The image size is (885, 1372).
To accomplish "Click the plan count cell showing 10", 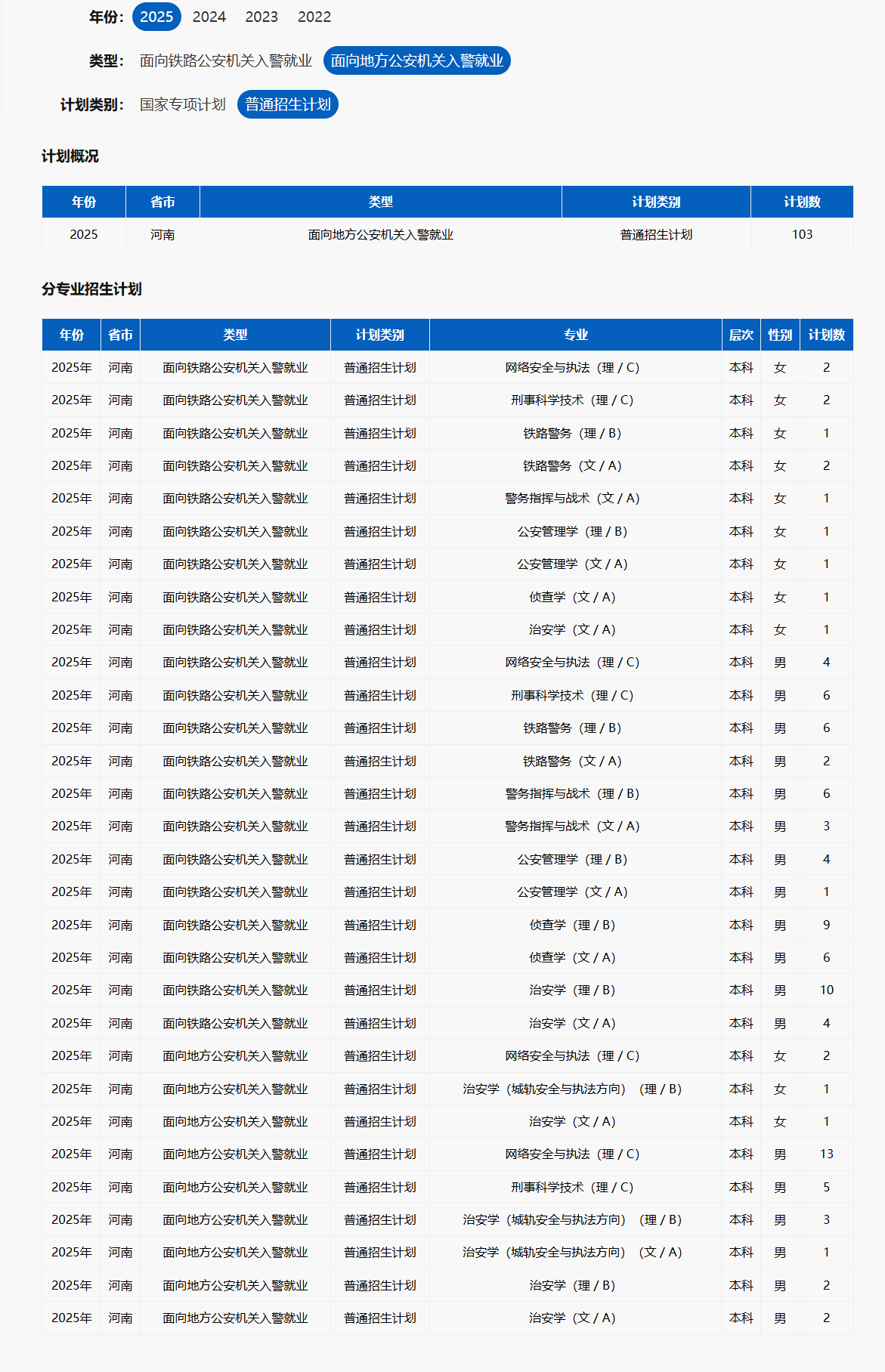I will (x=826, y=990).
